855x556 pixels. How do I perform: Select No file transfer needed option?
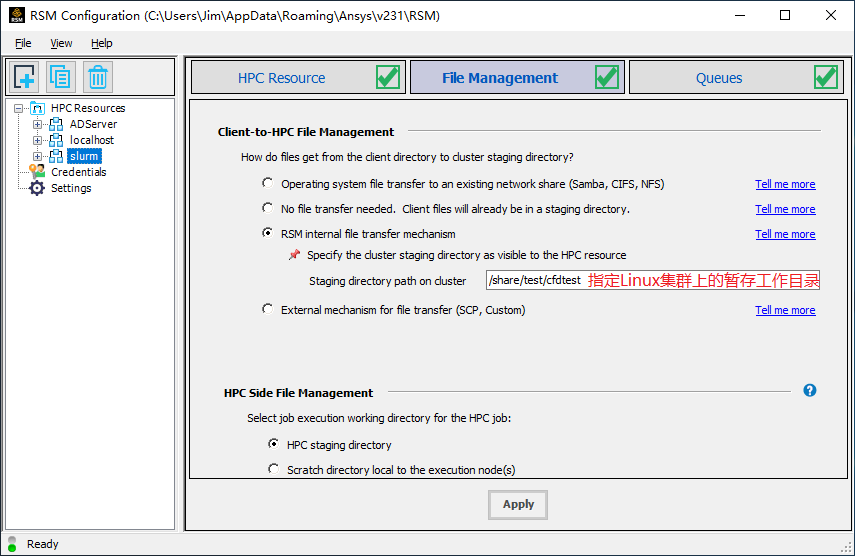pyautogui.click(x=267, y=208)
